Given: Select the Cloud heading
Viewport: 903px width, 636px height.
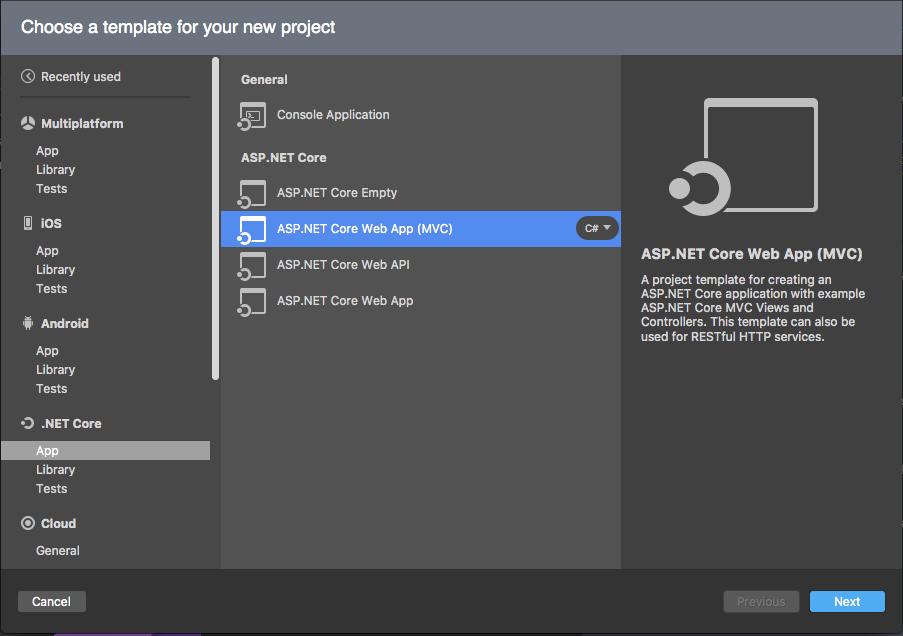Looking at the screenshot, I should (58, 523).
